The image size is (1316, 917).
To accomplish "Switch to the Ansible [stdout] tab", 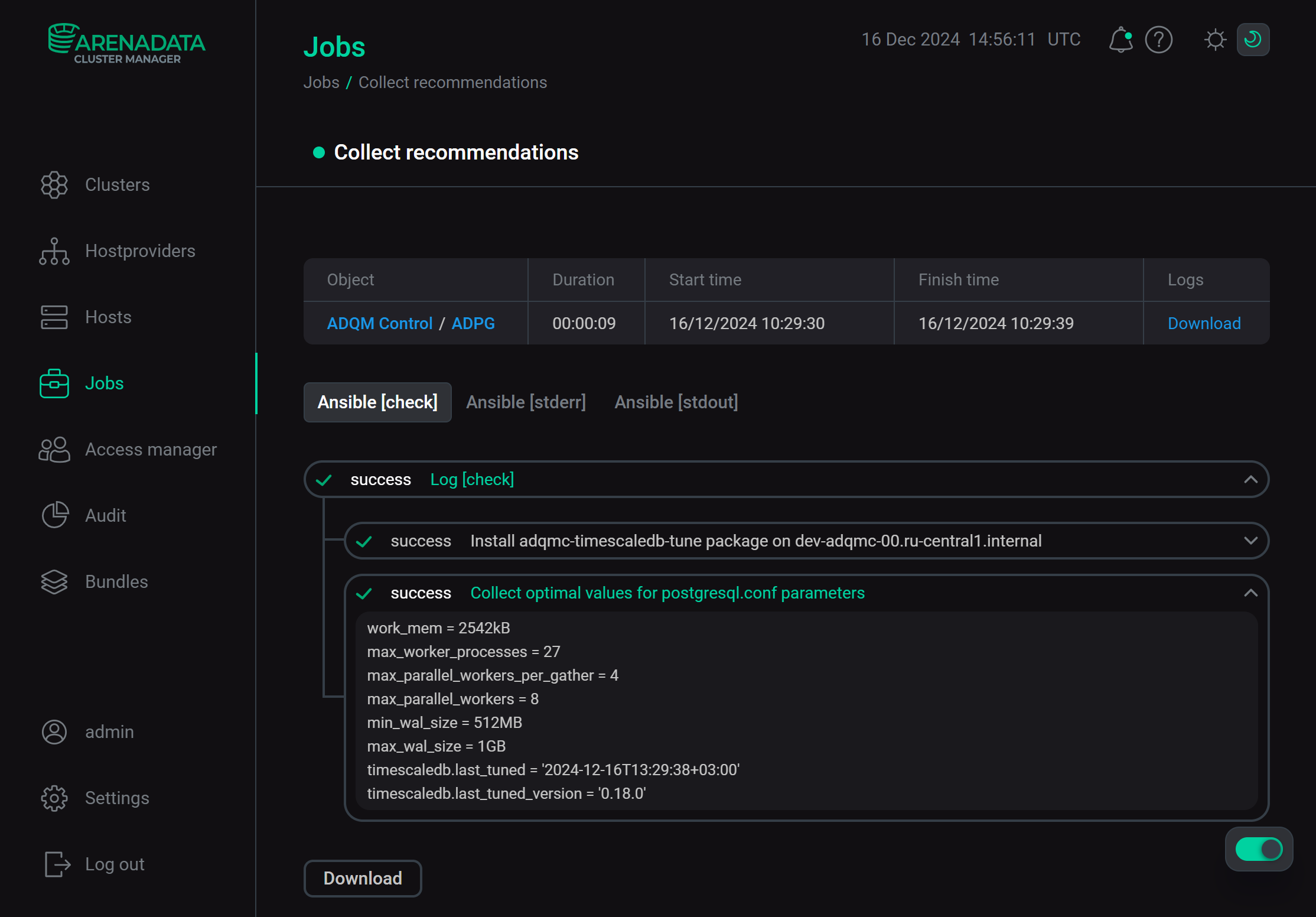I will point(675,402).
